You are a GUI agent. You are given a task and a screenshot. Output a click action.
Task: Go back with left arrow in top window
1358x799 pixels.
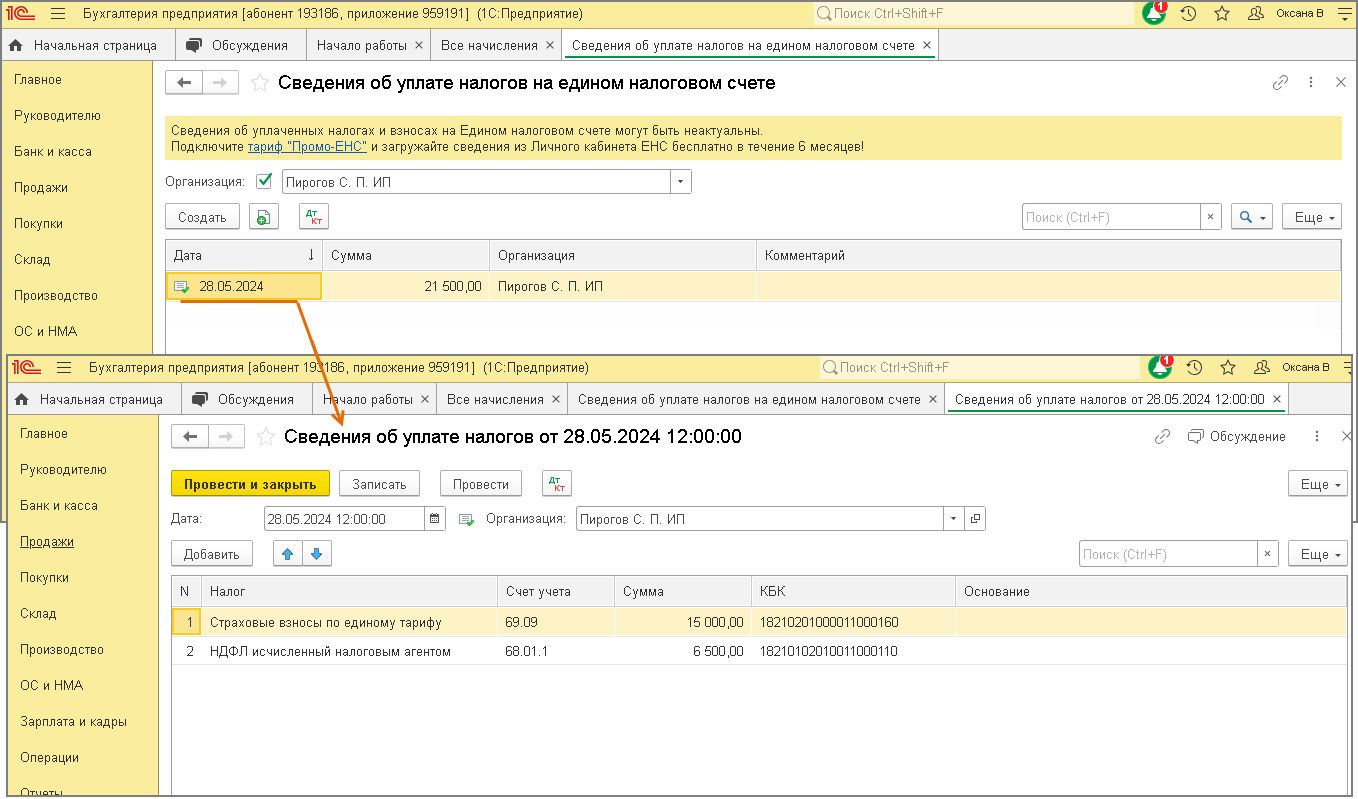coord(184,83)
